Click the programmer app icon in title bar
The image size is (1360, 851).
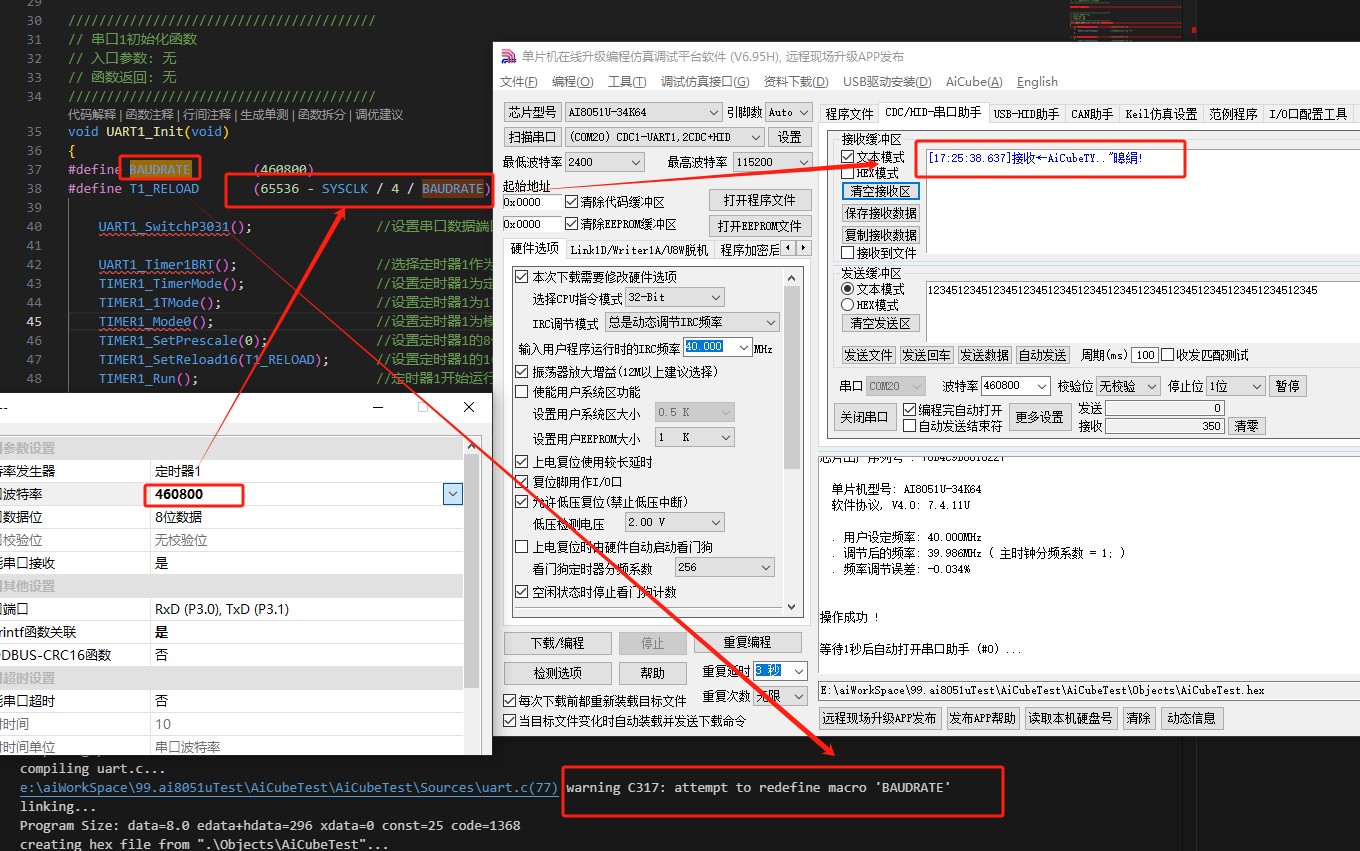(509, 57)
